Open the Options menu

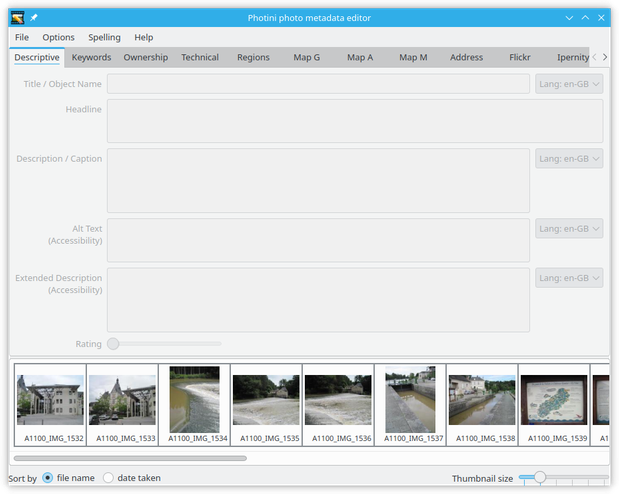58,38
